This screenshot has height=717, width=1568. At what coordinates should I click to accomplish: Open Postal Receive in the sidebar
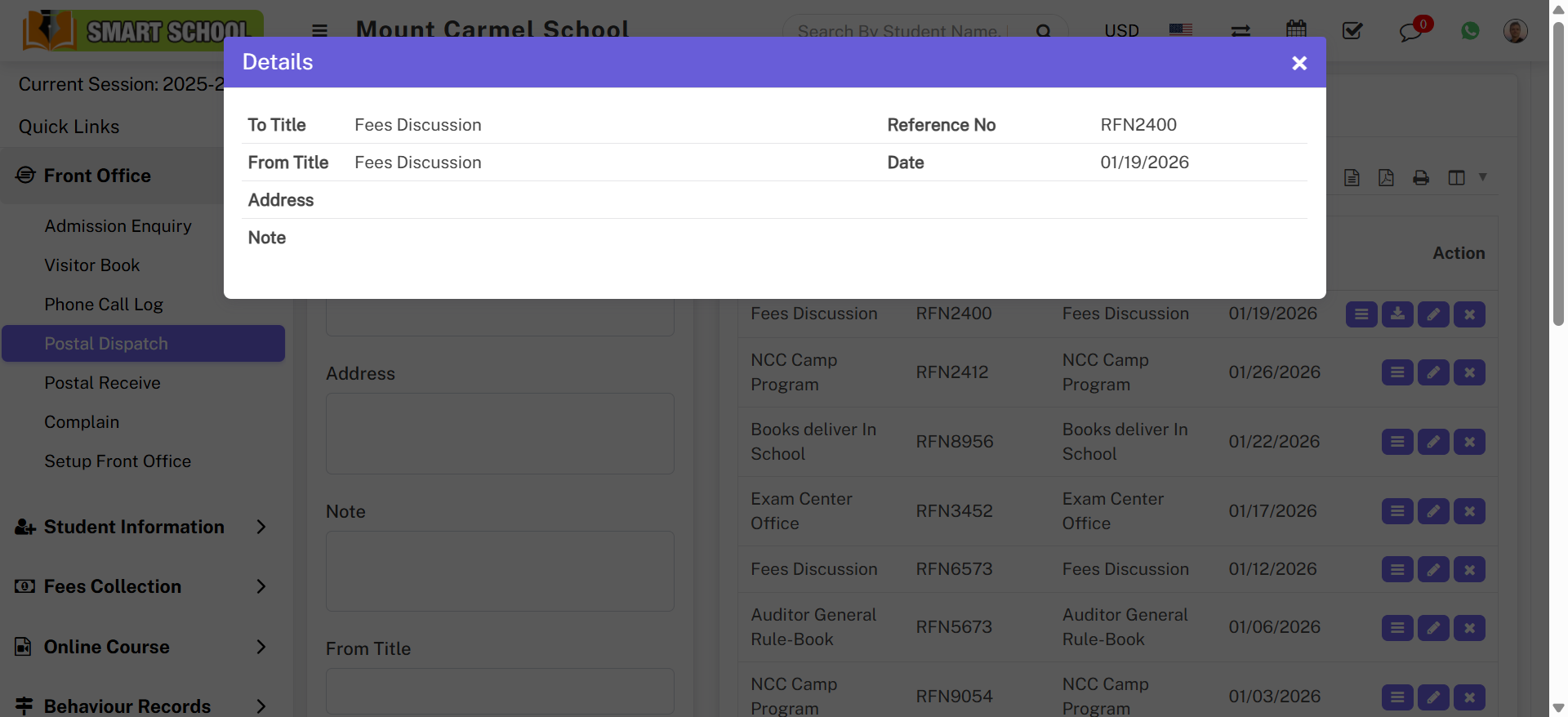(x=102, y=383)
